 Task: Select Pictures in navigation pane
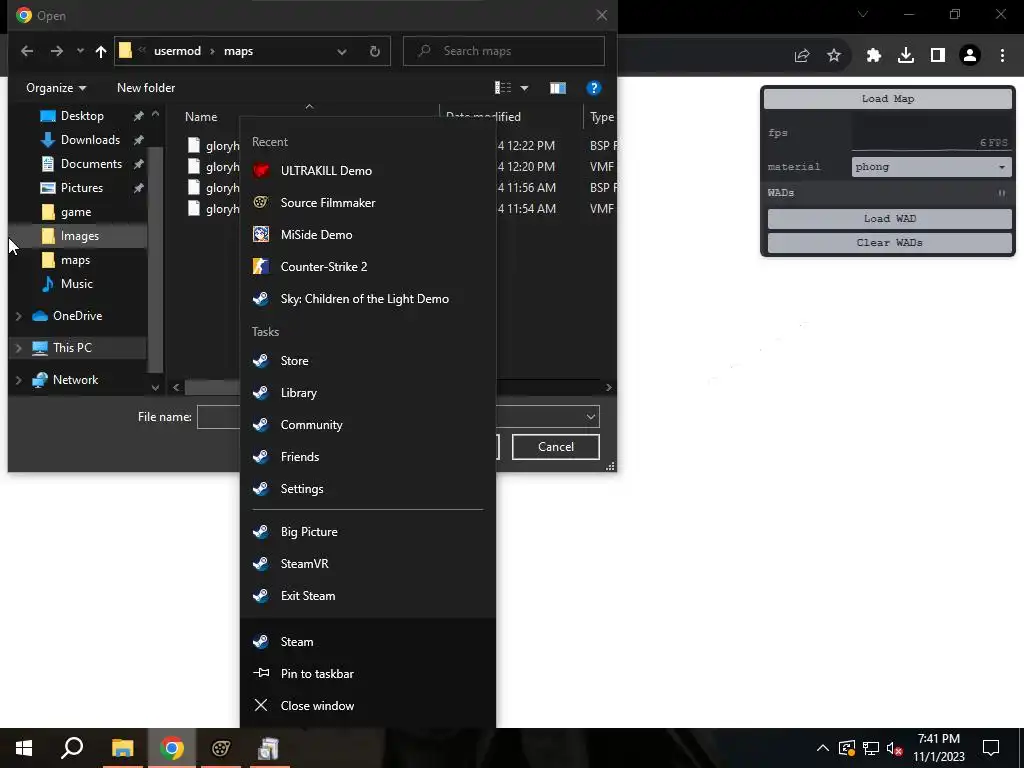82,187
